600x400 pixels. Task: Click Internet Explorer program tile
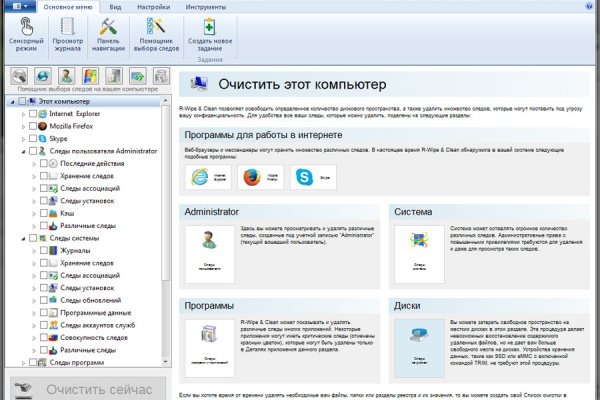coord(208,177)
